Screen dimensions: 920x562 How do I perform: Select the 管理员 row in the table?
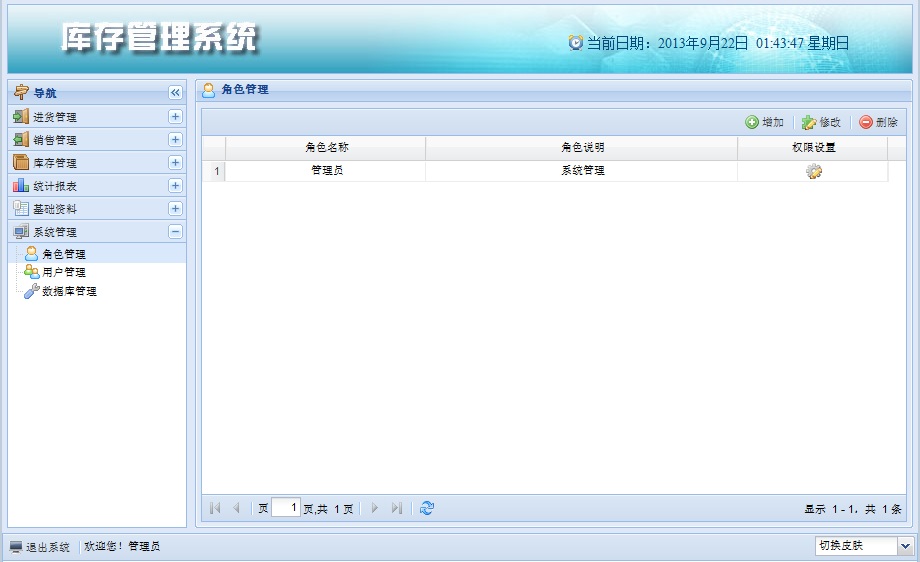click(327, 171)
